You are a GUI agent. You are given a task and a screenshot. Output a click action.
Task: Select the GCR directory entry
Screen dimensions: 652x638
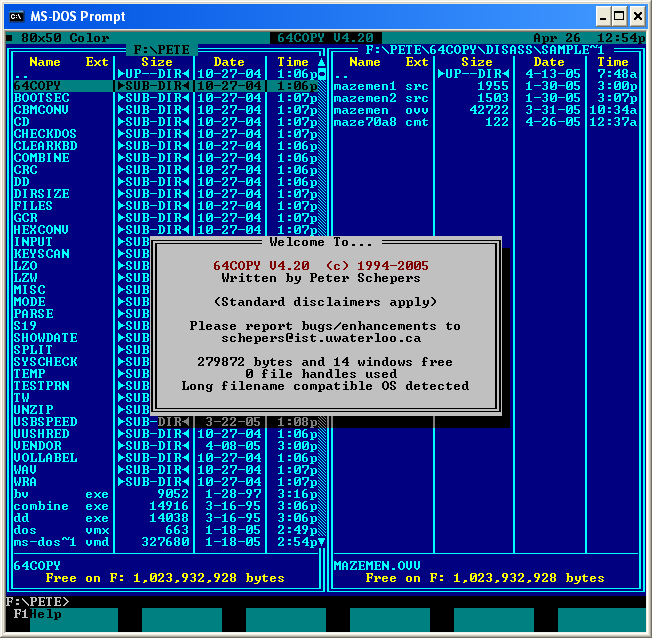[x=165, y=218]
